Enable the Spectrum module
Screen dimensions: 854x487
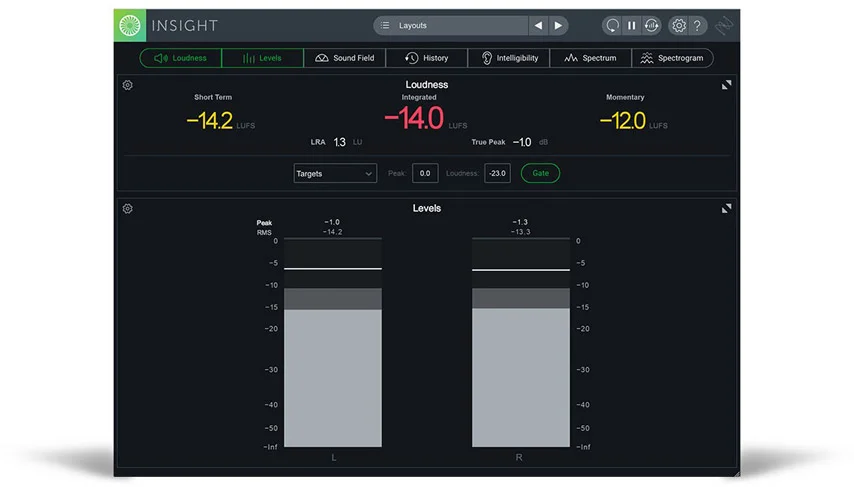tap(590, 58)
